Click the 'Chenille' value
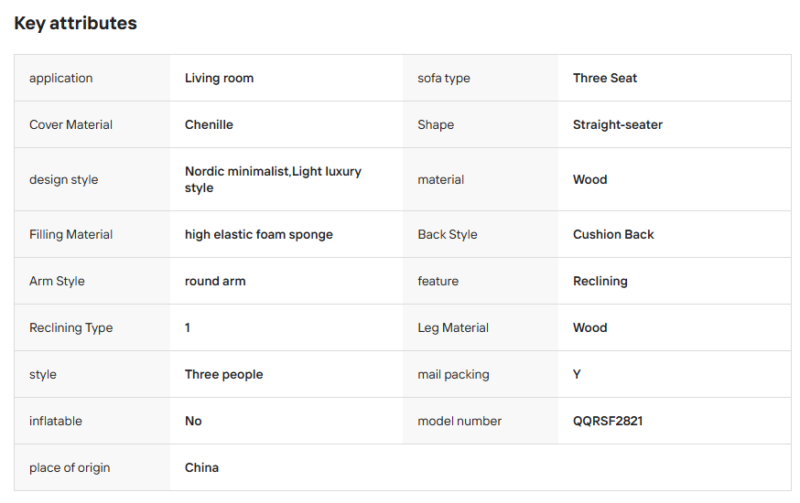 coord(209,124)
